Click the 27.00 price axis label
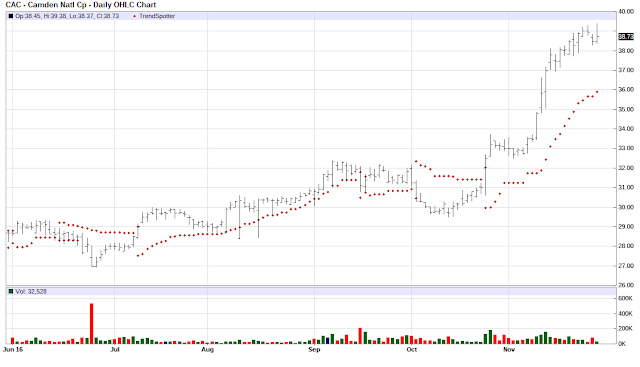The width and height of the screenshot is (640, 367). (626, 265)
